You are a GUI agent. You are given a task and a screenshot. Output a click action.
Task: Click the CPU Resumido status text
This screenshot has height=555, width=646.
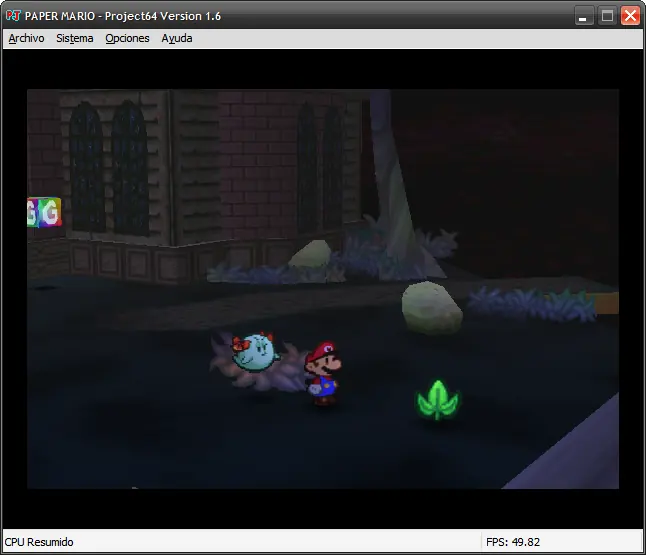point(39,542)
